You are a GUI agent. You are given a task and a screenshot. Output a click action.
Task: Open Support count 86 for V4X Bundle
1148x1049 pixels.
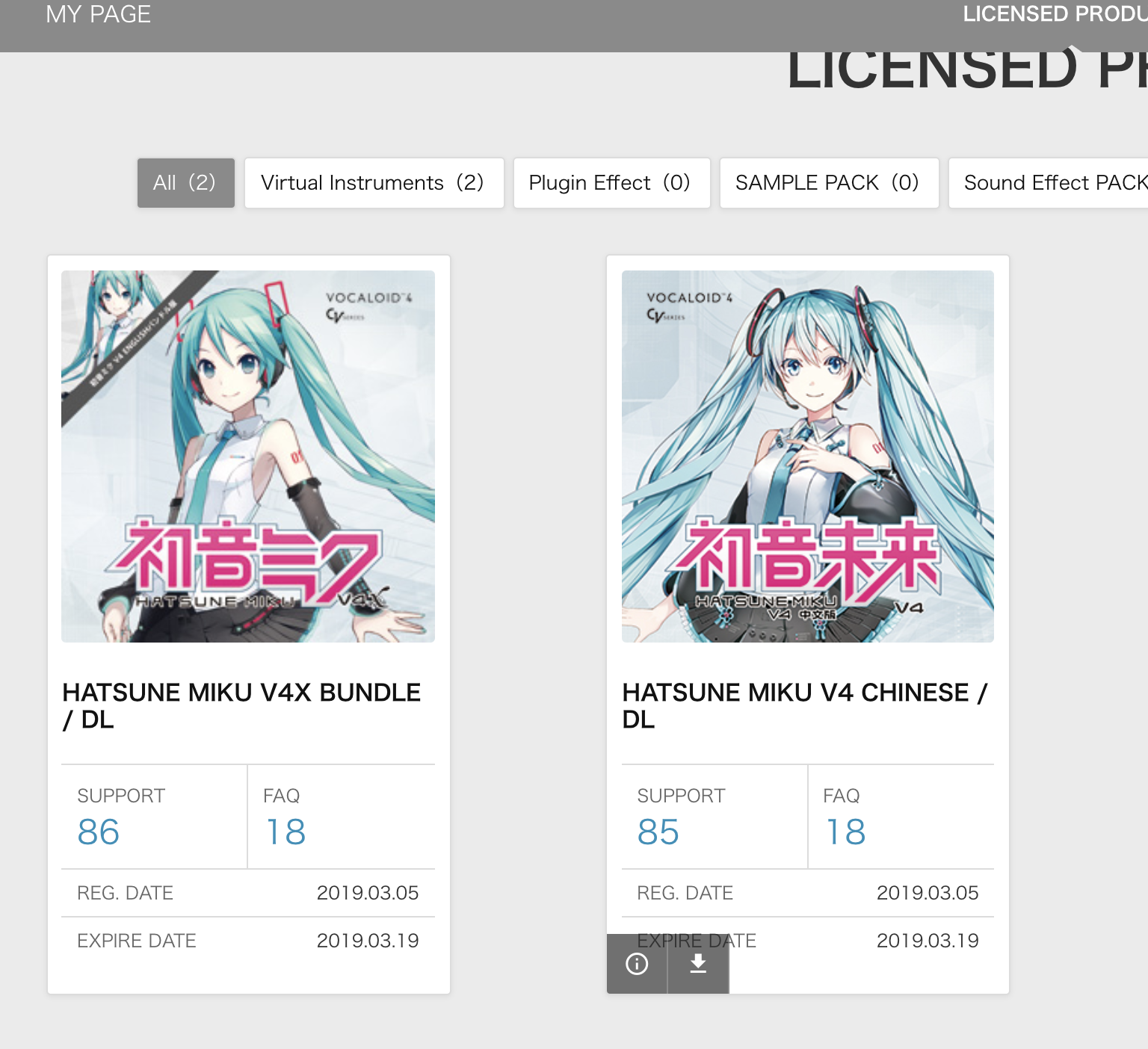(x=99, y=832)
